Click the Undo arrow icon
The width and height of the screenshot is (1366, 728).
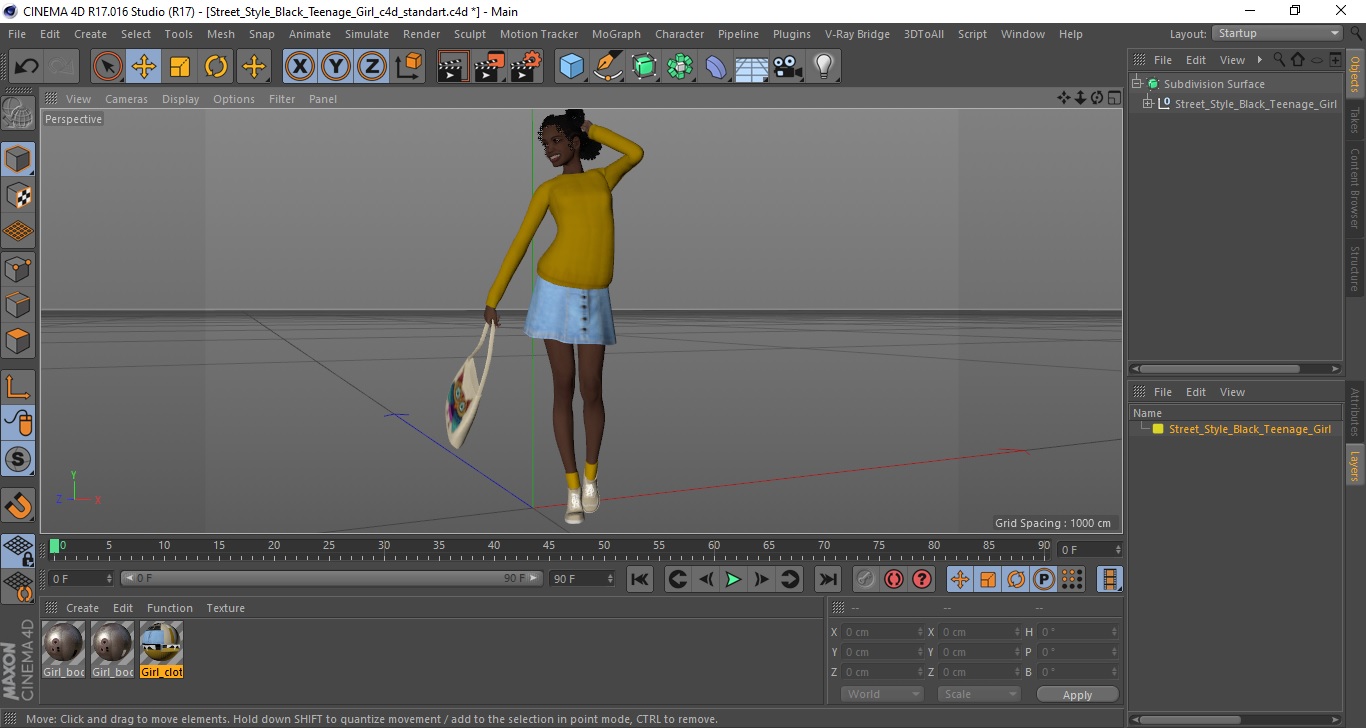tap(27, 67)
